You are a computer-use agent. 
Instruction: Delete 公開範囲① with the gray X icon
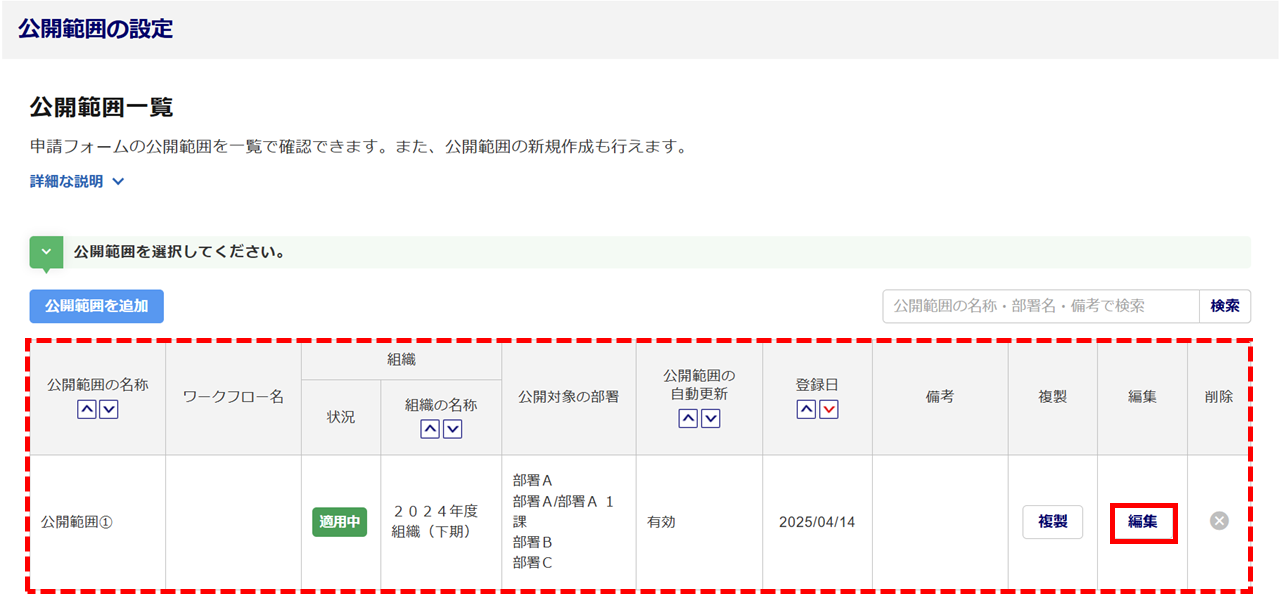pyautogui.click(x=1219, y=521)
